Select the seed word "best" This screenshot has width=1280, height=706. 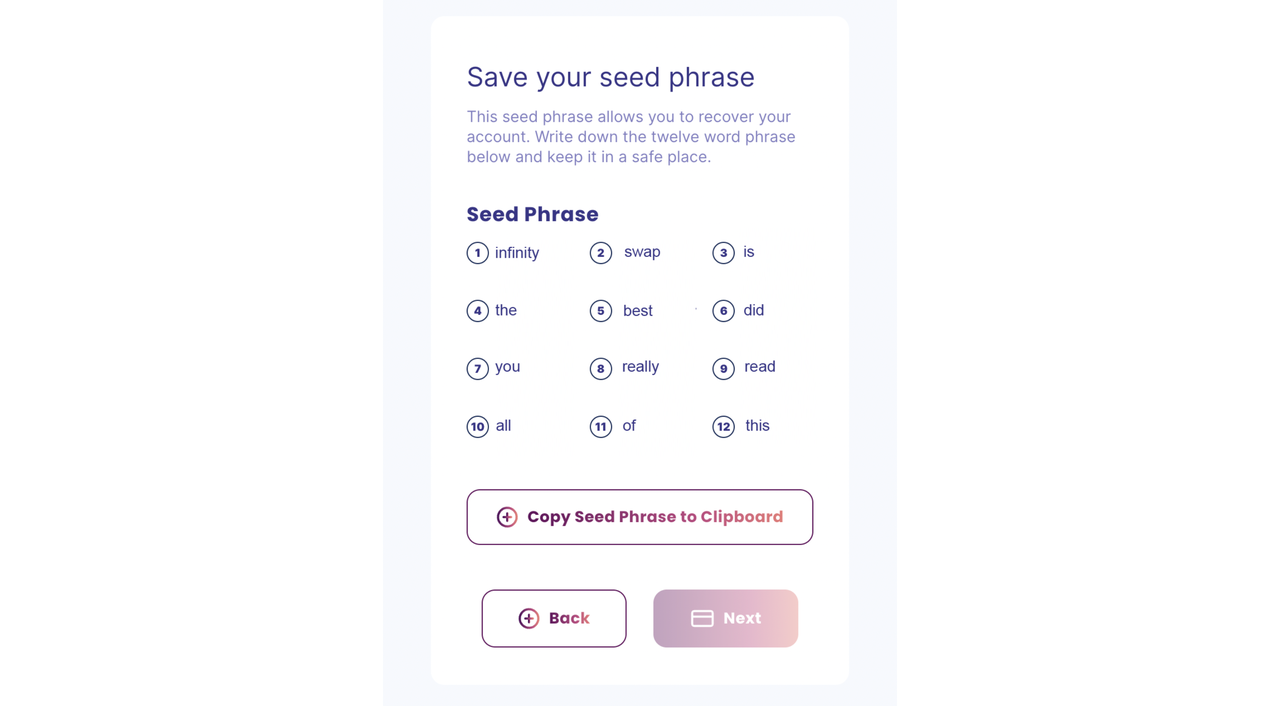638,311
